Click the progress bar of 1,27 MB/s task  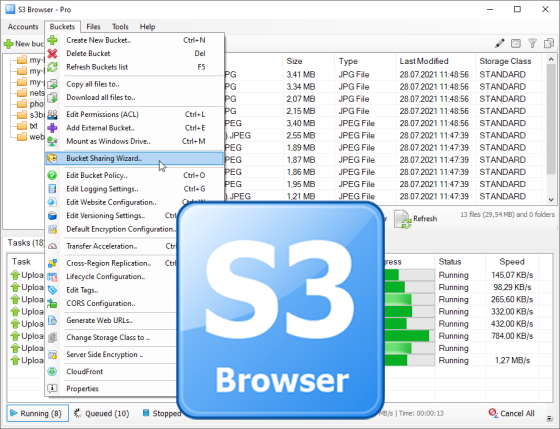(x=410, y=360)
